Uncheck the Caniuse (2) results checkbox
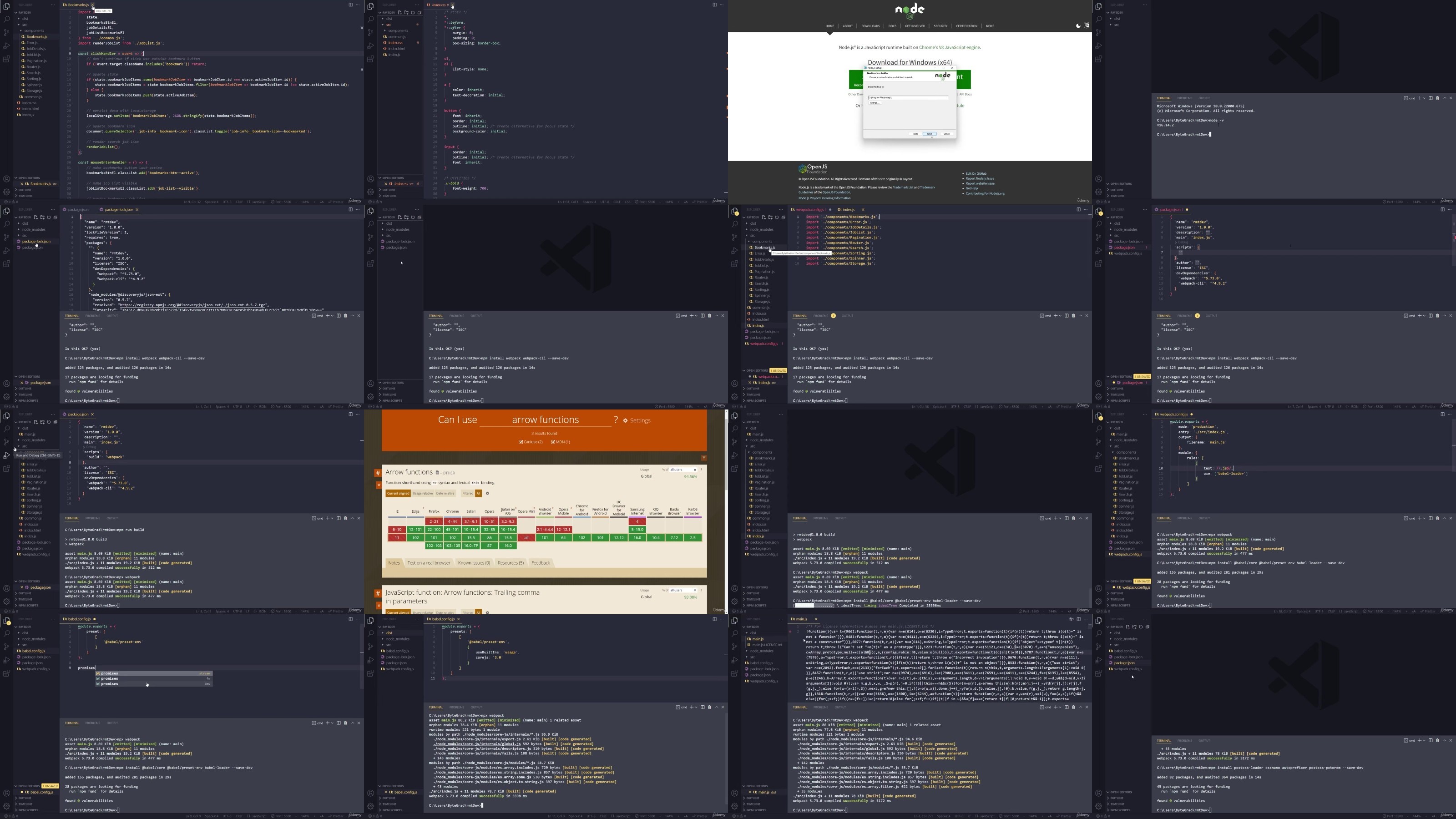 pos(521,442)
